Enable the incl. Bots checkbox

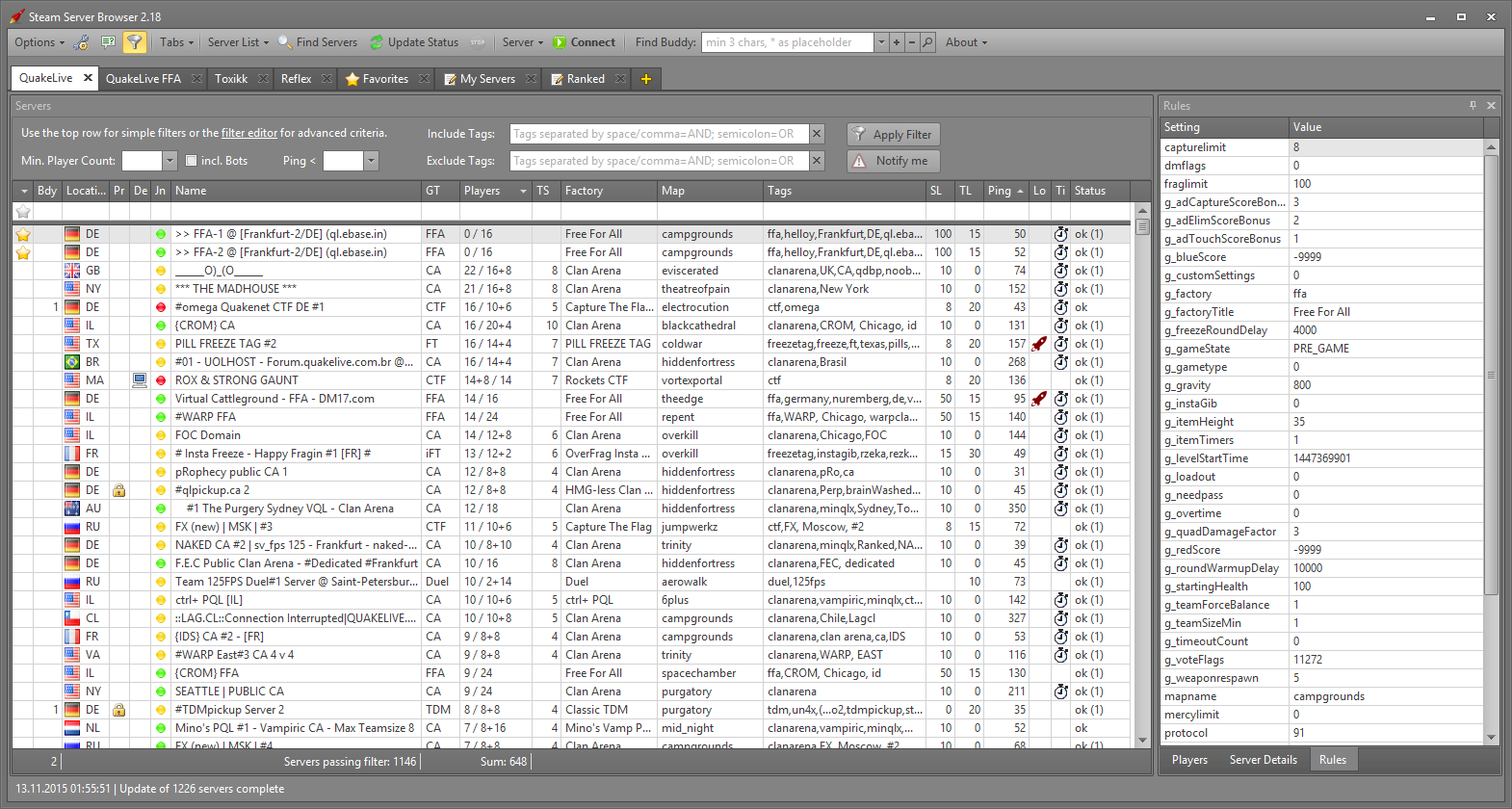[191, 161]
